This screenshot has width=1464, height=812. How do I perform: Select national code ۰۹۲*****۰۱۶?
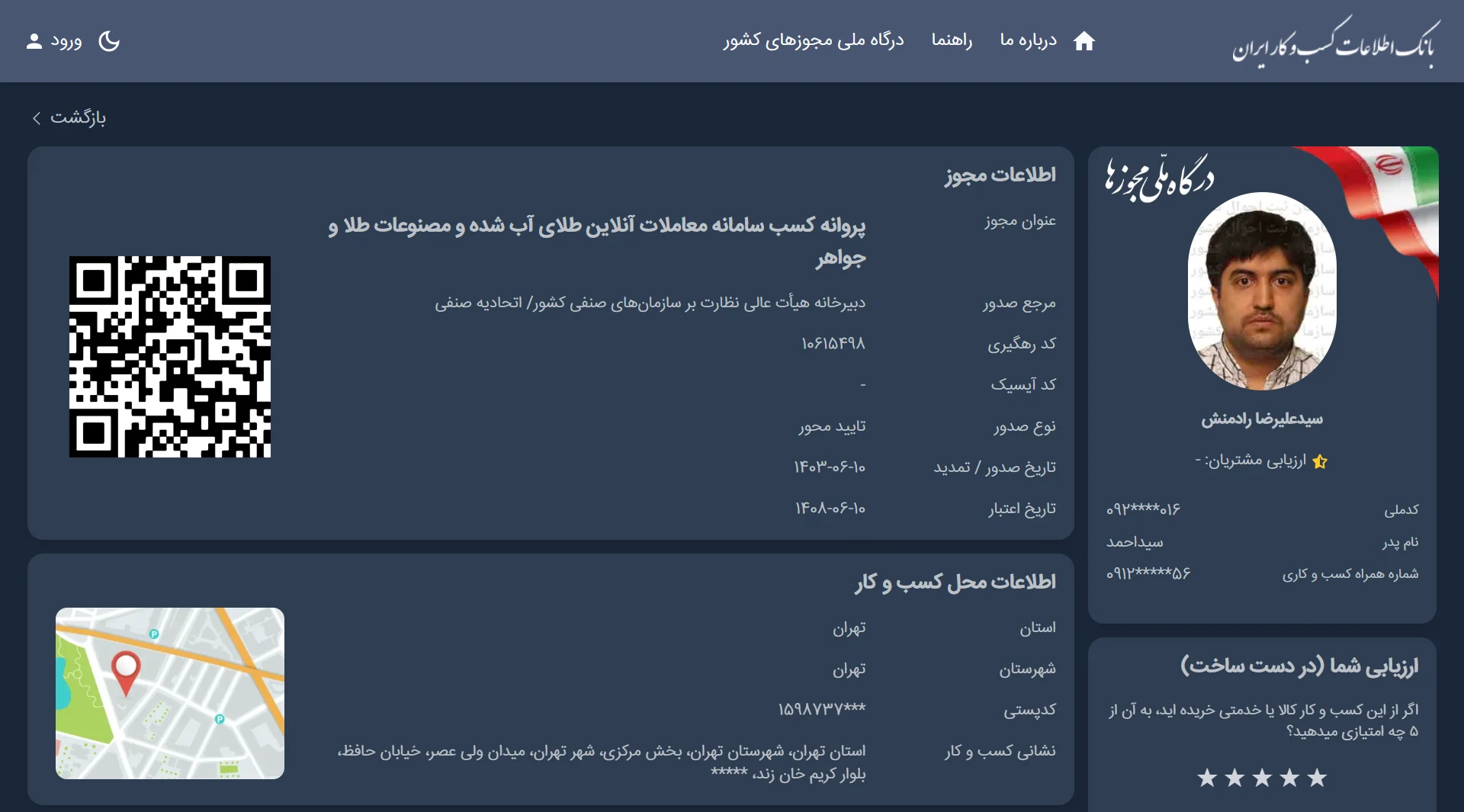click(x=1143, y=509)
